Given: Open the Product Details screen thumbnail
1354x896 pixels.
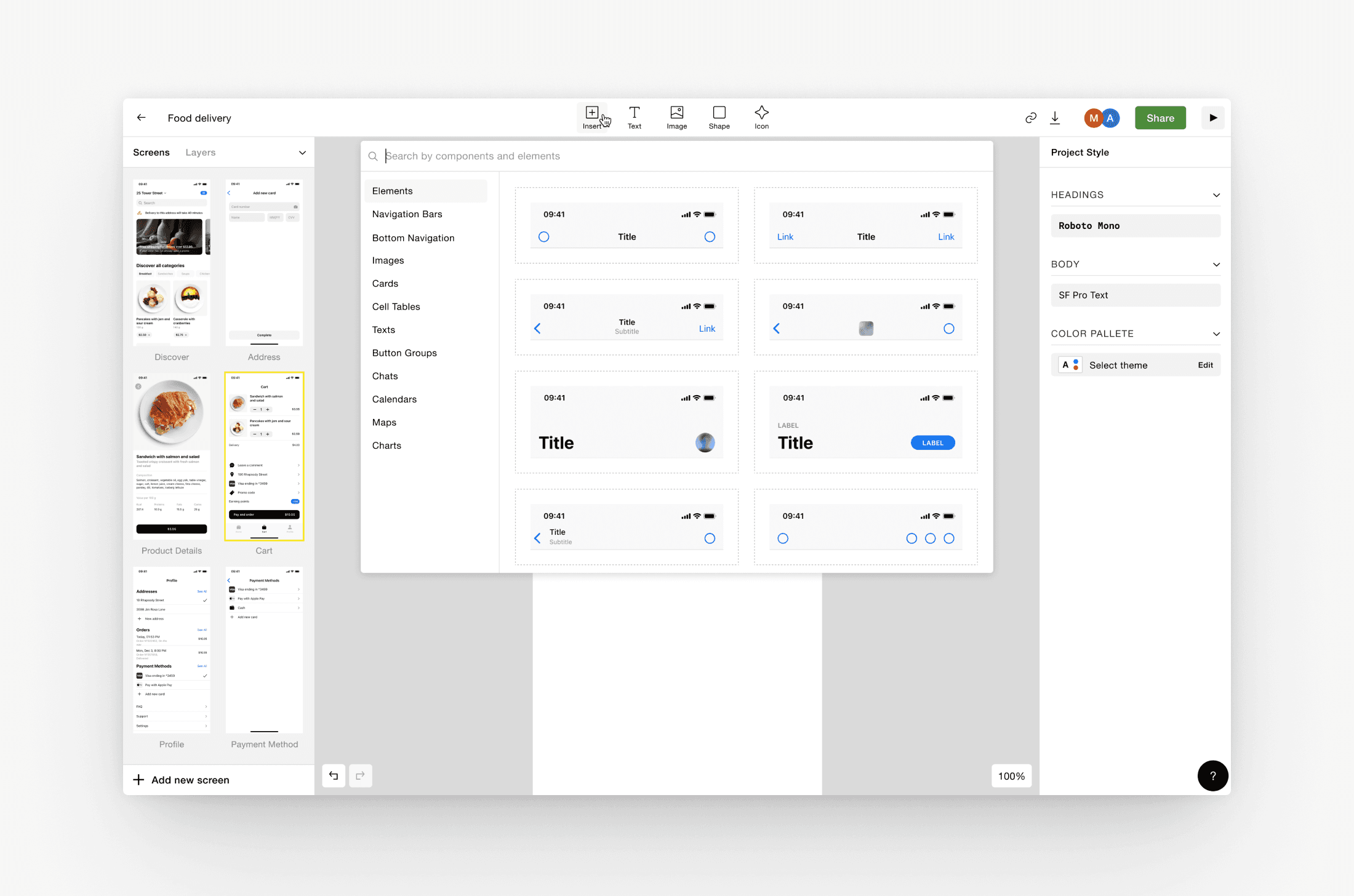Looking at the screenshot, I should [172, 456].
